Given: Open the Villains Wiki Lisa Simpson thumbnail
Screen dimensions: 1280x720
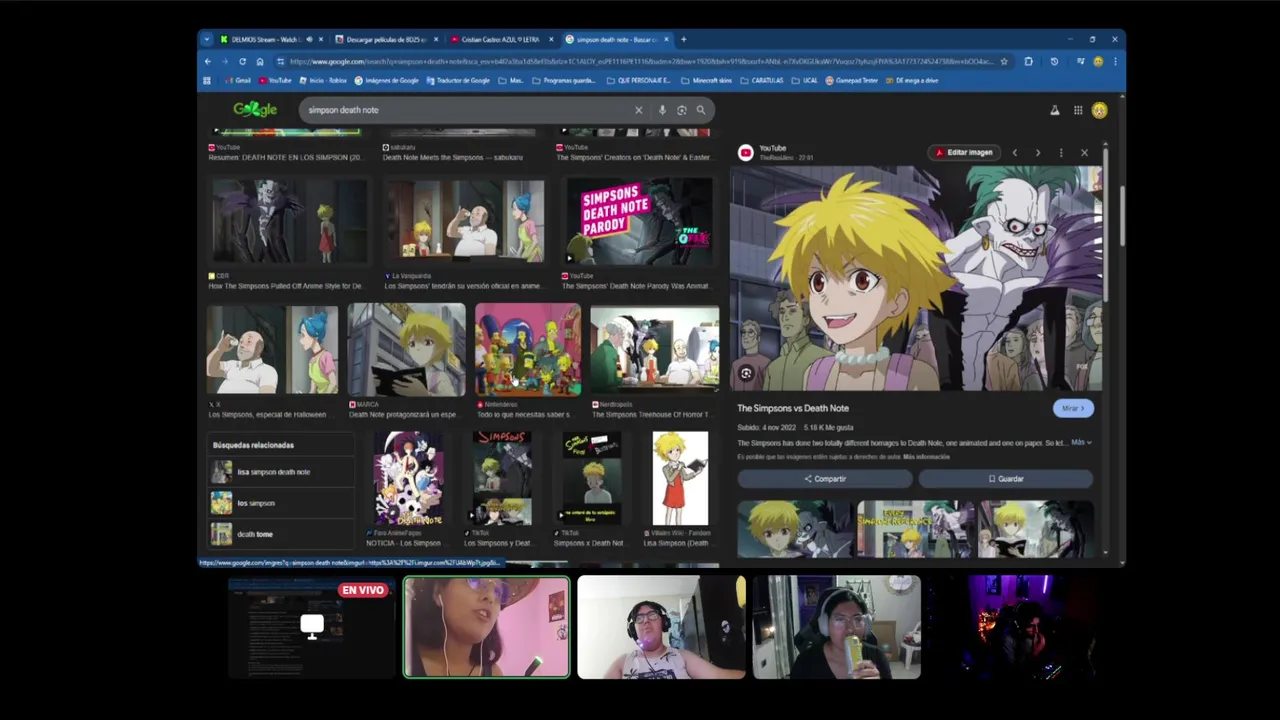Looking at the screenshot, I should coord(680,478).
